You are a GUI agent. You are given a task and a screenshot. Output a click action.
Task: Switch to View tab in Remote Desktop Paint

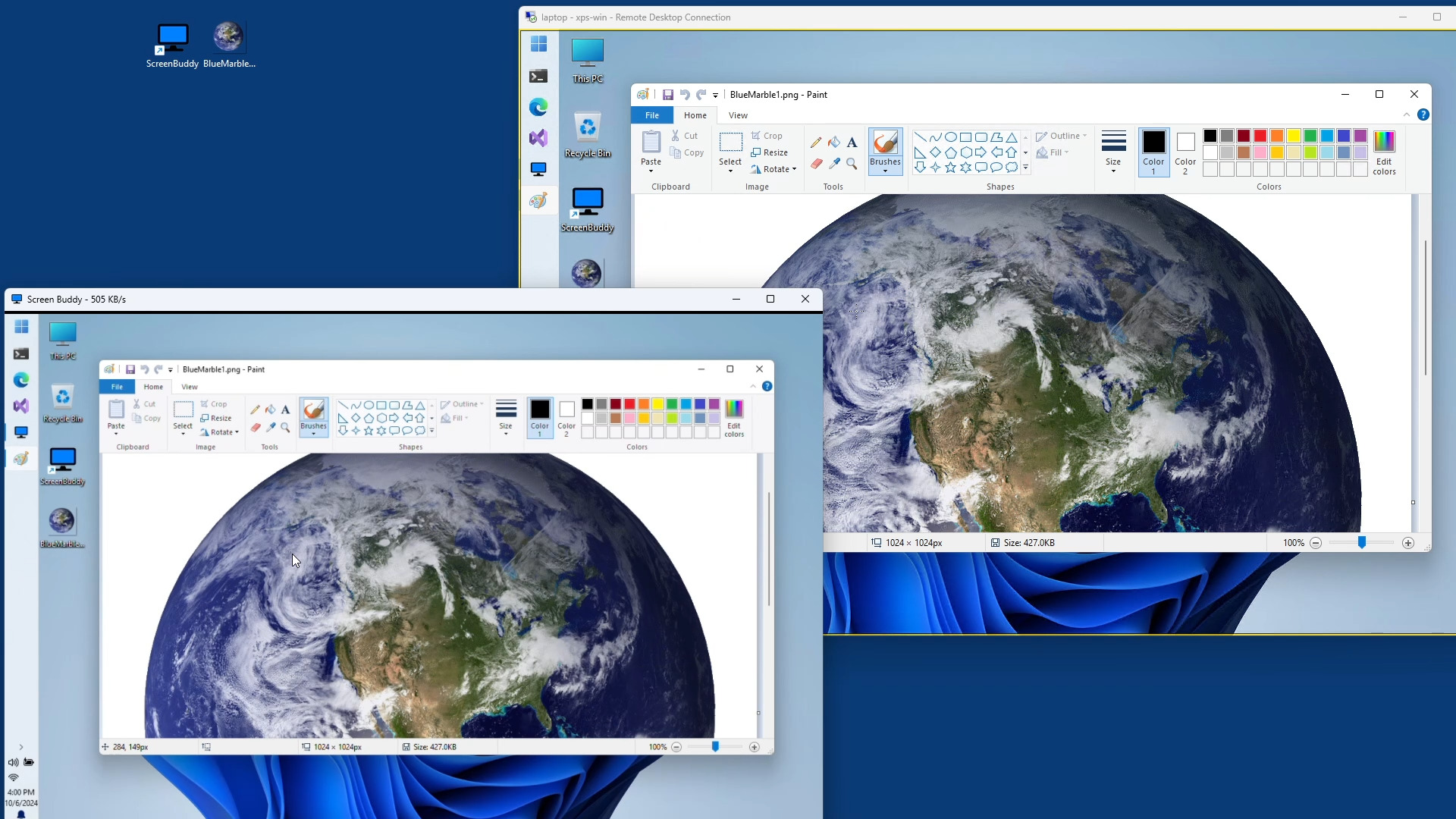click(738, 115)
